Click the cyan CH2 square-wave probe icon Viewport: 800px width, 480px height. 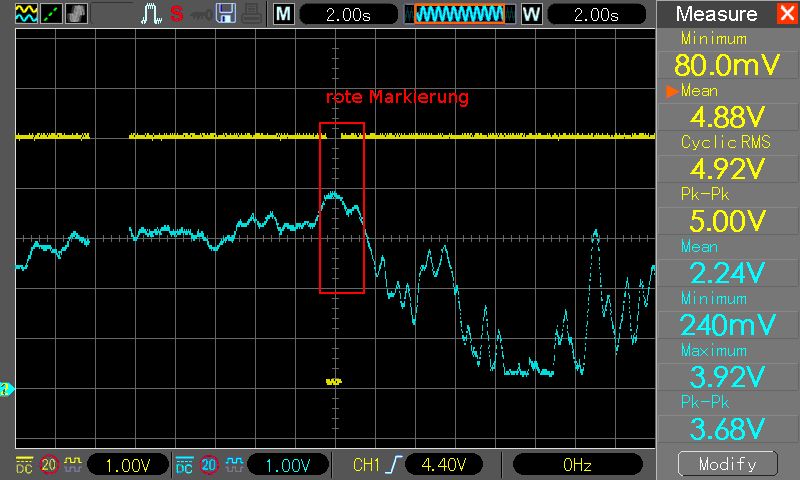(x=234, y=465)
